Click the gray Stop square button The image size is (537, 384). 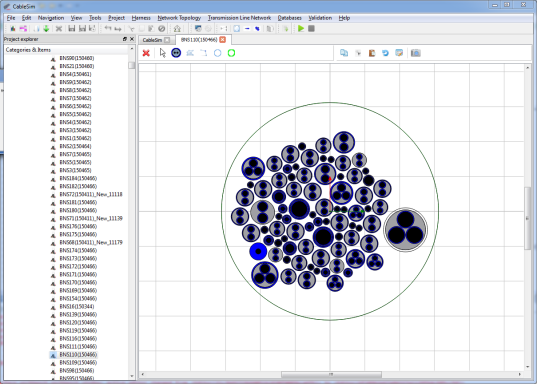(x=311, y=28)
